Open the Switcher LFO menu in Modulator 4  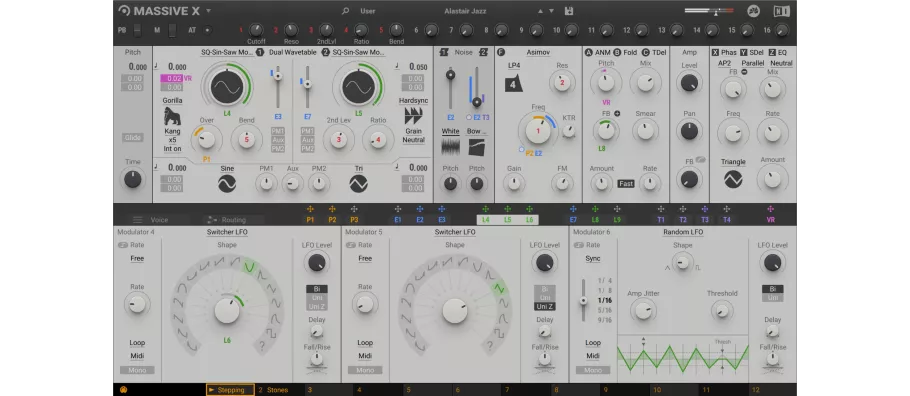point(227,232)
